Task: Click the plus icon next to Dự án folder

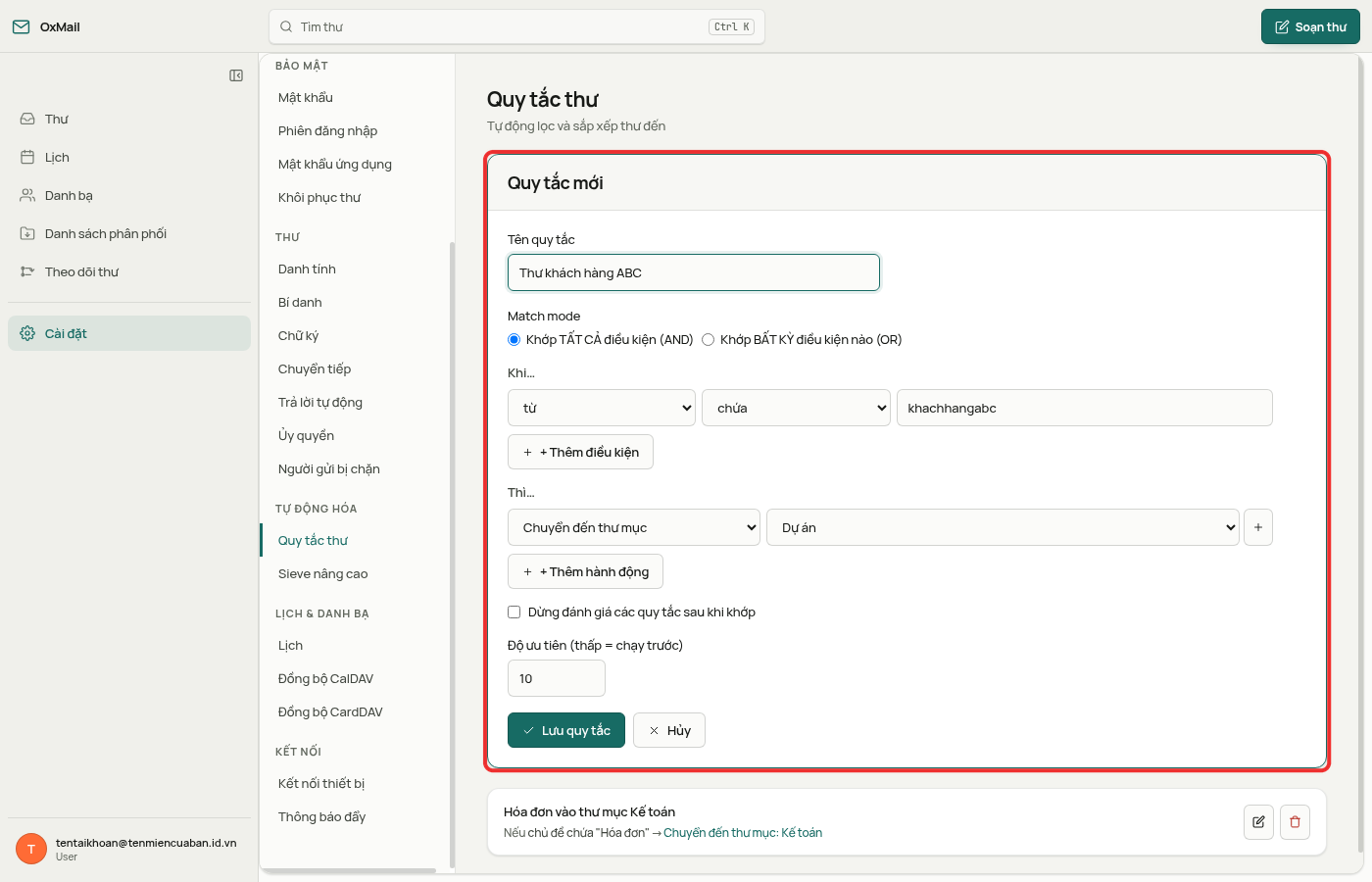Action: [1258, 527]
